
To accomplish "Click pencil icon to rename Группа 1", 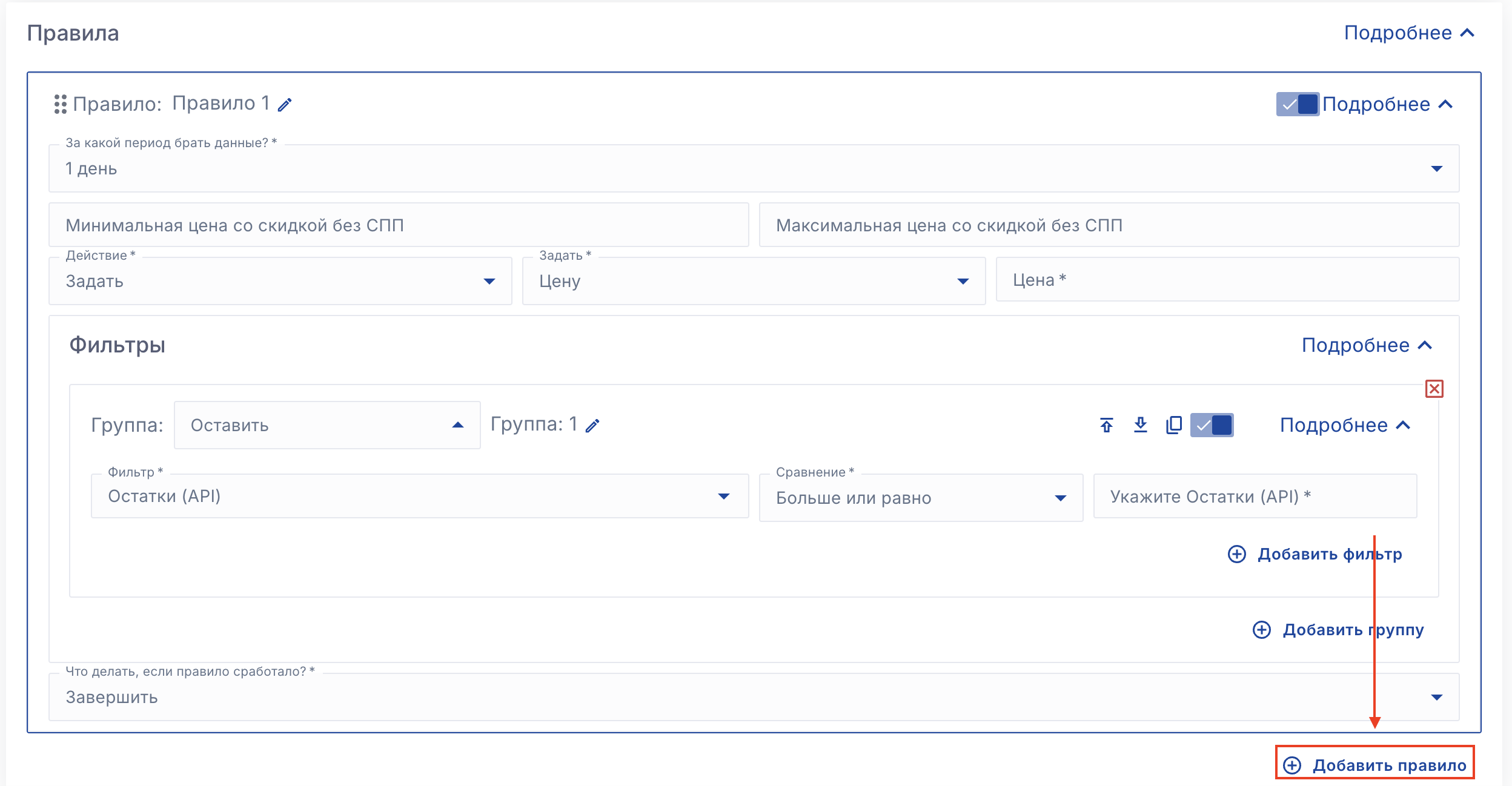I will (592, 426).
